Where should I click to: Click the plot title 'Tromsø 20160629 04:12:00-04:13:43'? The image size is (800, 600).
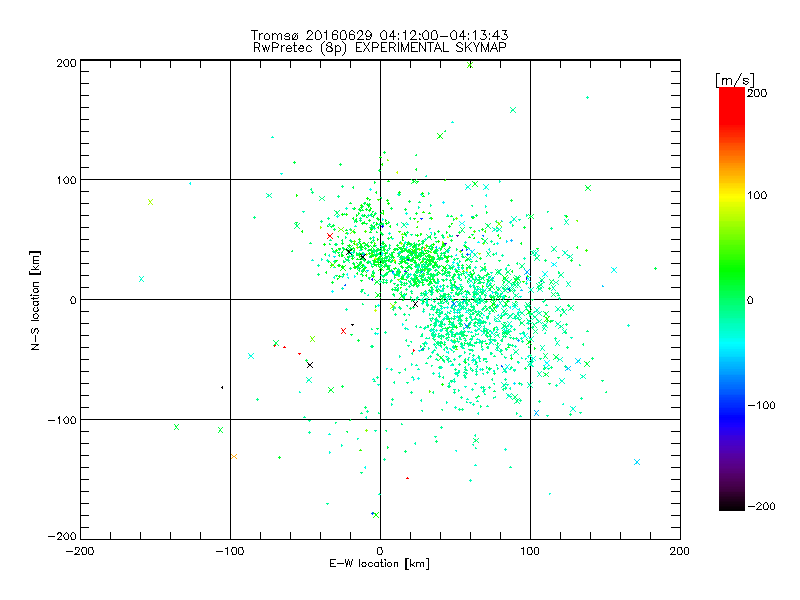[379, 35]
